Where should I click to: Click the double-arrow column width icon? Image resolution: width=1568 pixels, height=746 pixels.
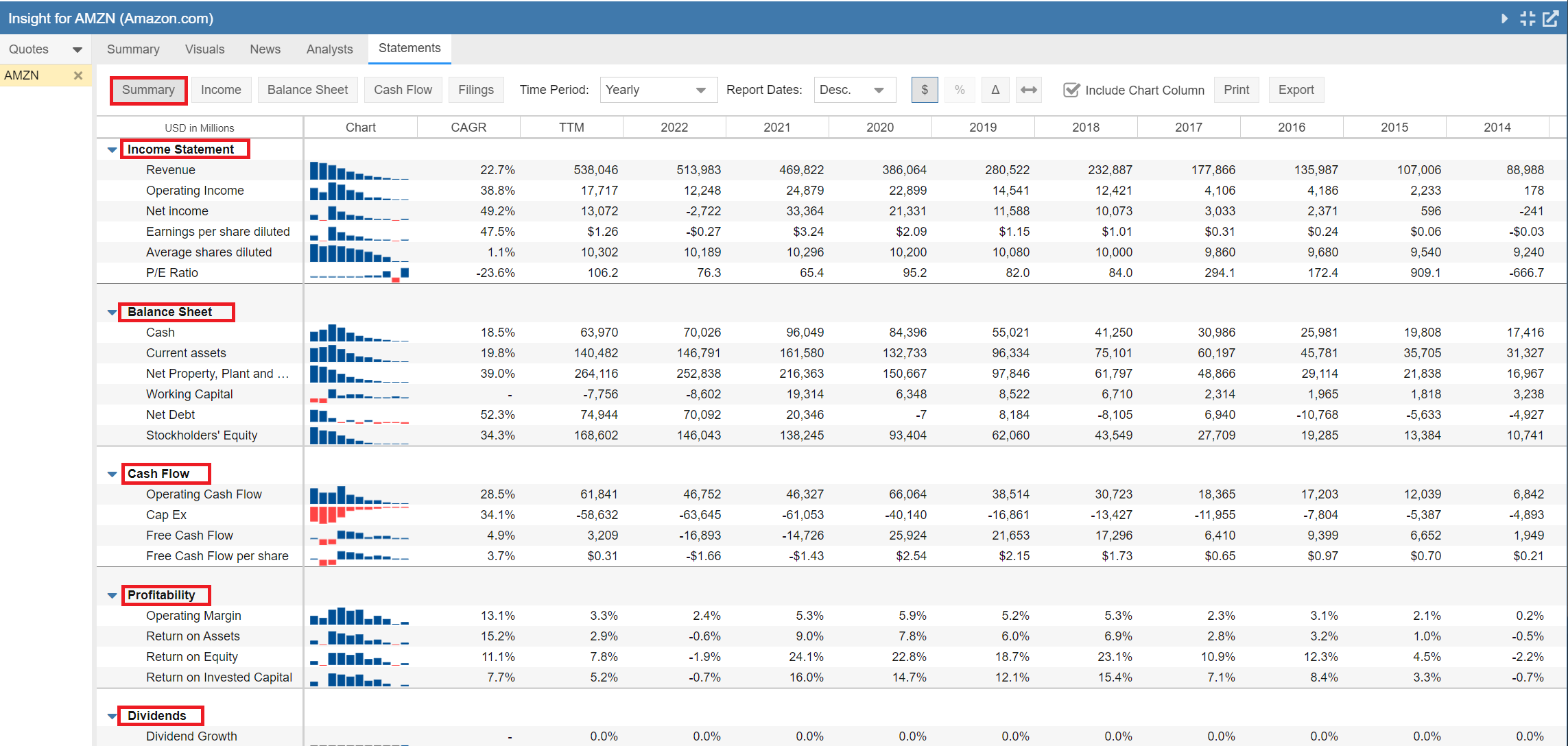[x=1029, y=90]
